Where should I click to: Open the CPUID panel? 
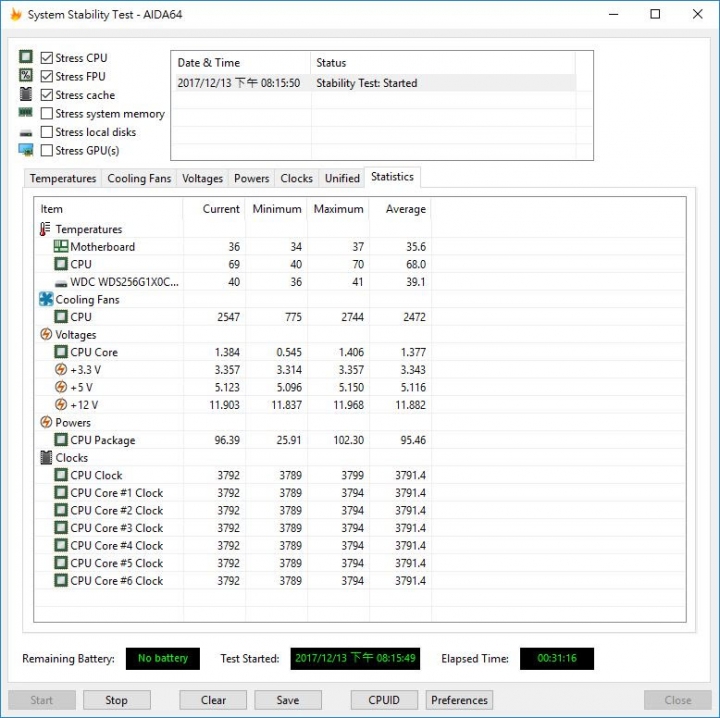[x=384, y=700]
